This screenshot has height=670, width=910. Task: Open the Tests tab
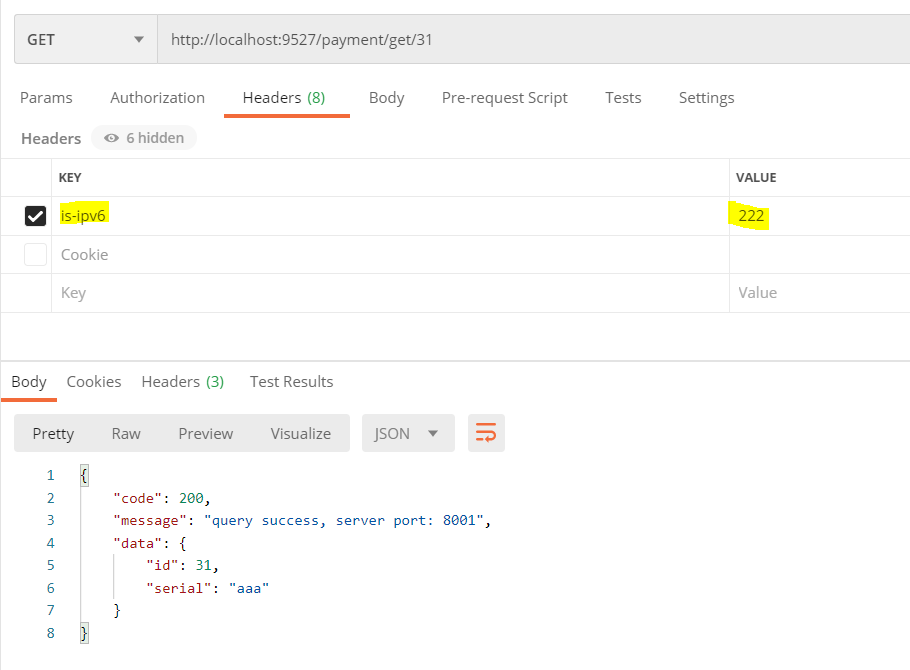click(623, 97)
